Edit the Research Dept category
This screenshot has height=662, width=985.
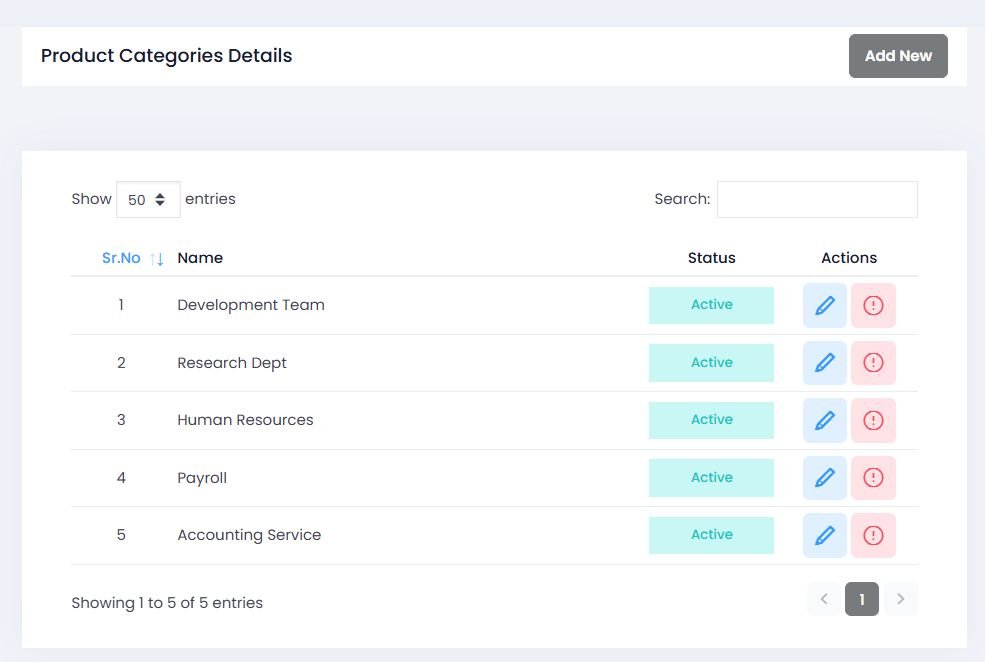click(824, 363)
